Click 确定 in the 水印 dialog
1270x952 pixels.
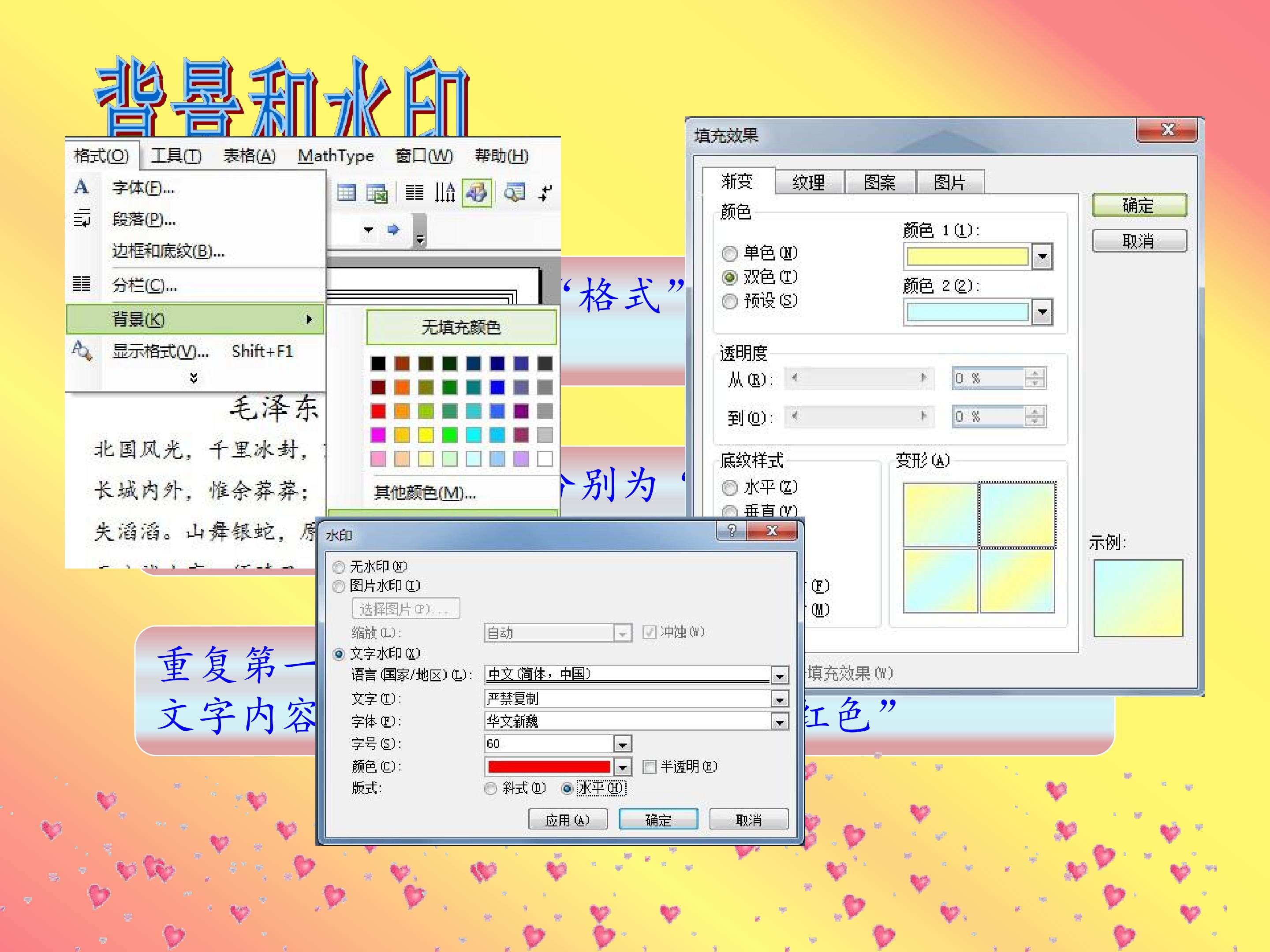pyautogui.click(x=658, y=819)
